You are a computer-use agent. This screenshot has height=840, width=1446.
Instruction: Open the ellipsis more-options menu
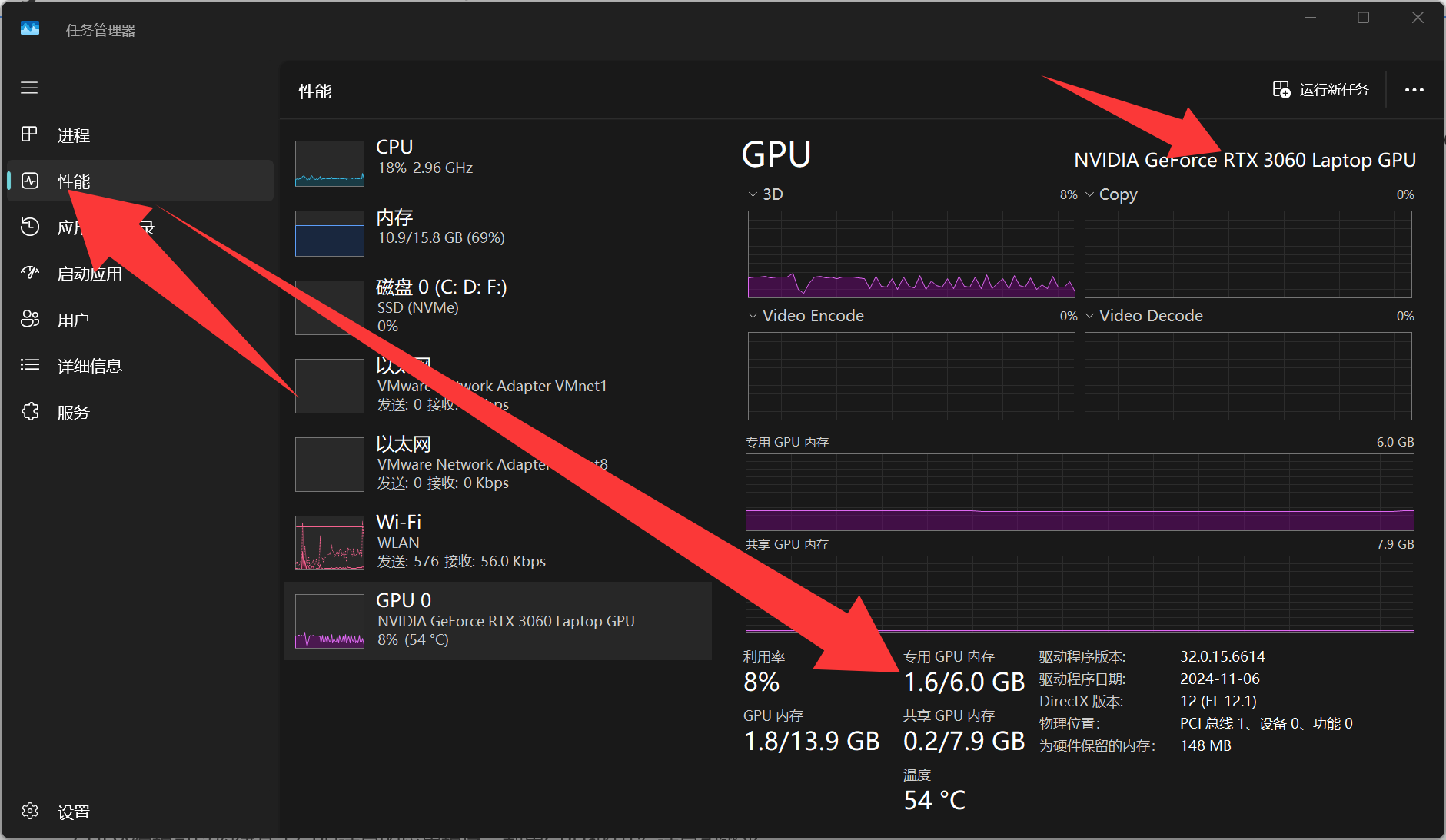pyautogui.click(x=1413, y=90)
